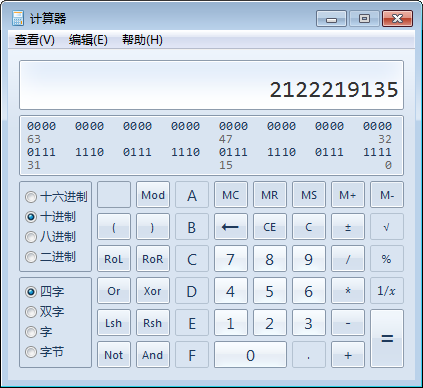Recall memory with MR button

(x=270, y=195)
